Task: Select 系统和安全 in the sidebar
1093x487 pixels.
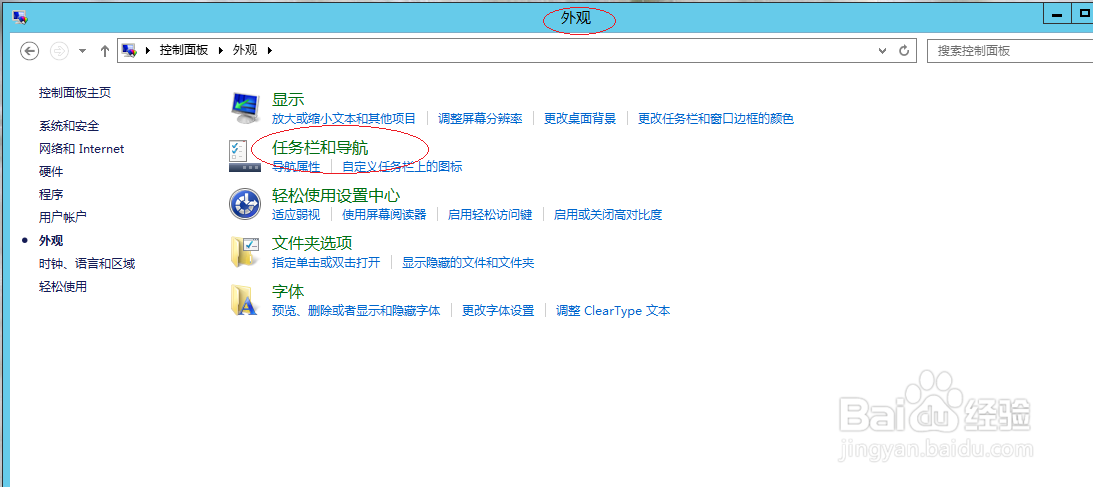Action: tap(69, 126)
